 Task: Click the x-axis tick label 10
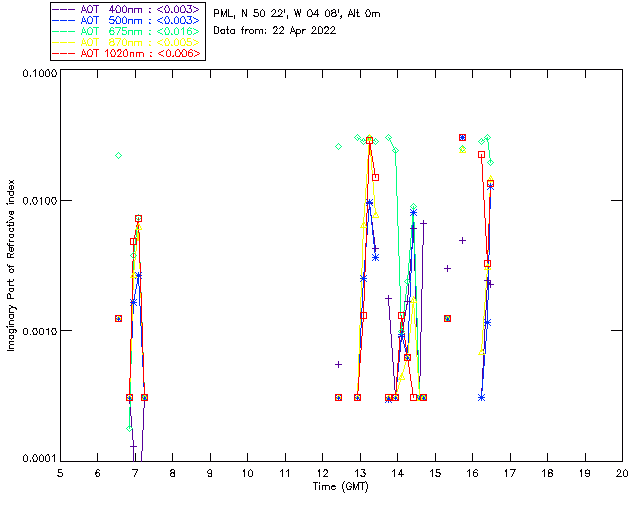point(247,473)
